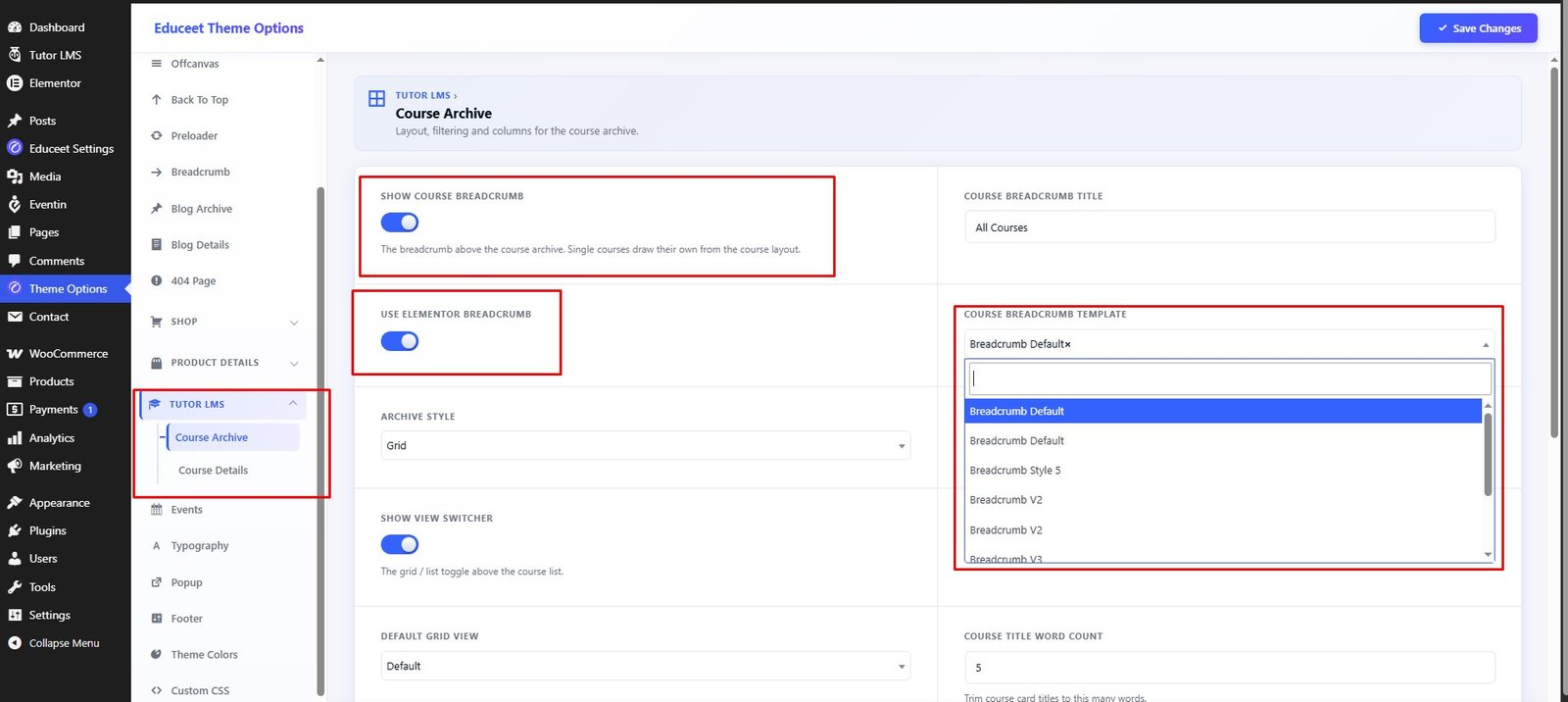The width and height of the screenshot is (1568, 702).
Task: Open the Theme Colors options tab
Action: click(x=204, y=655)
